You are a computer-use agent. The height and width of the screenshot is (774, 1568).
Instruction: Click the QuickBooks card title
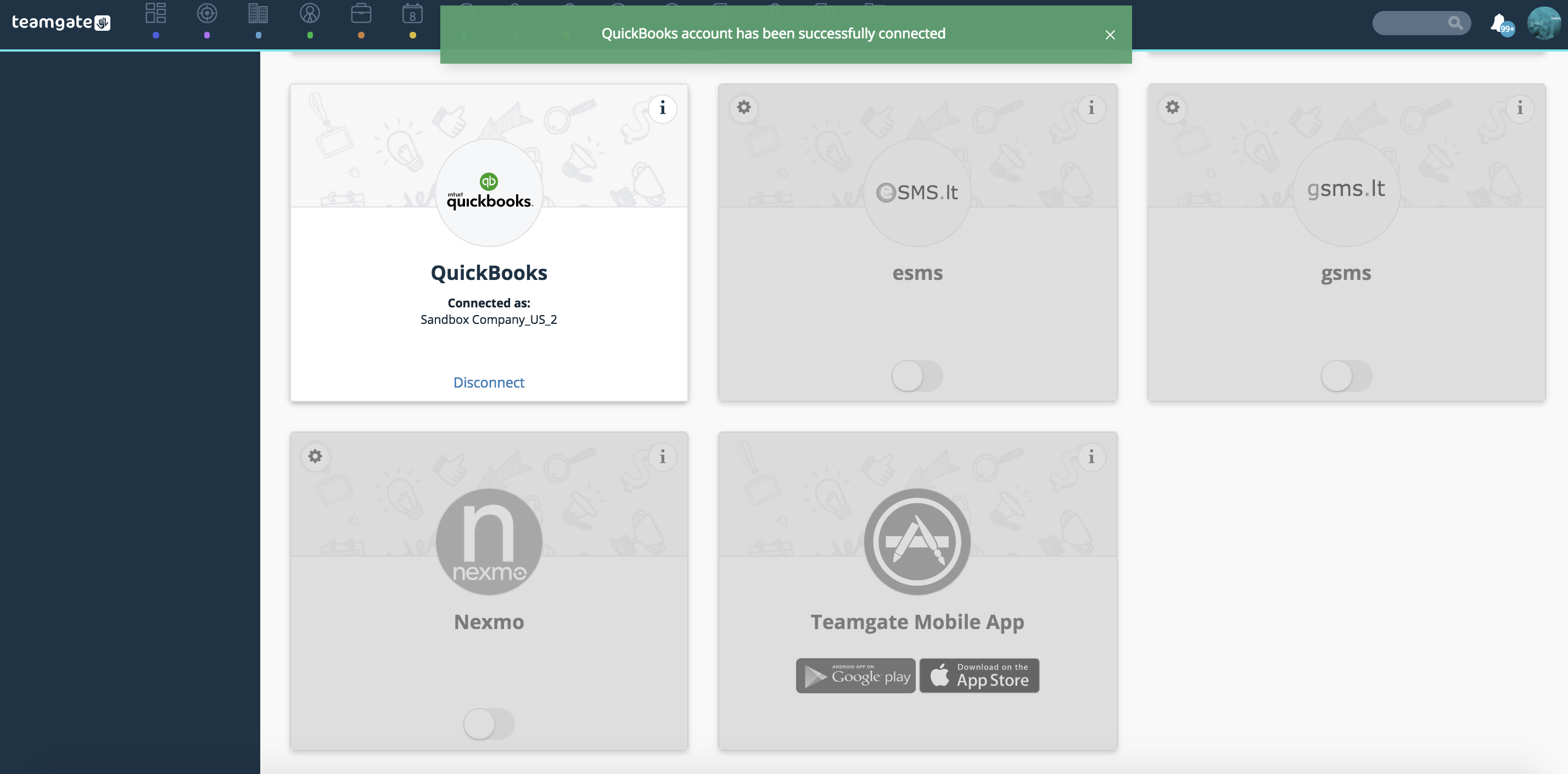[489, 273]
